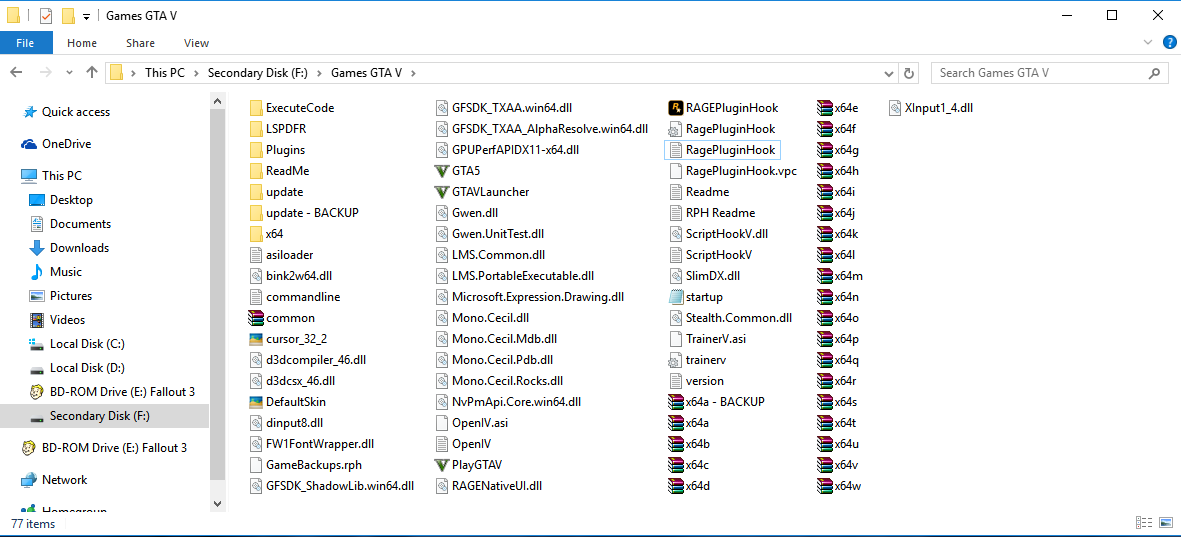Expand the root folder breadcrumb chevron
1181x537 pixels.
click(134, 73)
